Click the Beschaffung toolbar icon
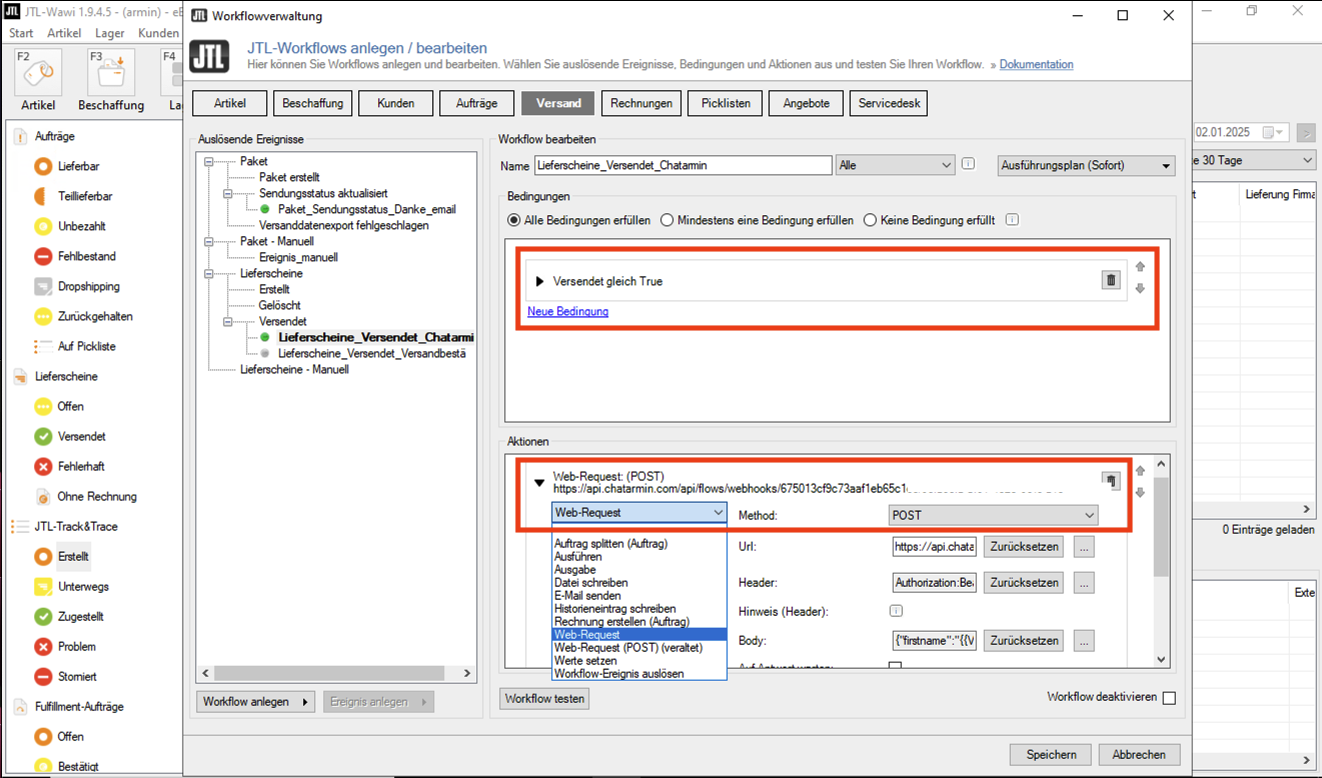 110,74
